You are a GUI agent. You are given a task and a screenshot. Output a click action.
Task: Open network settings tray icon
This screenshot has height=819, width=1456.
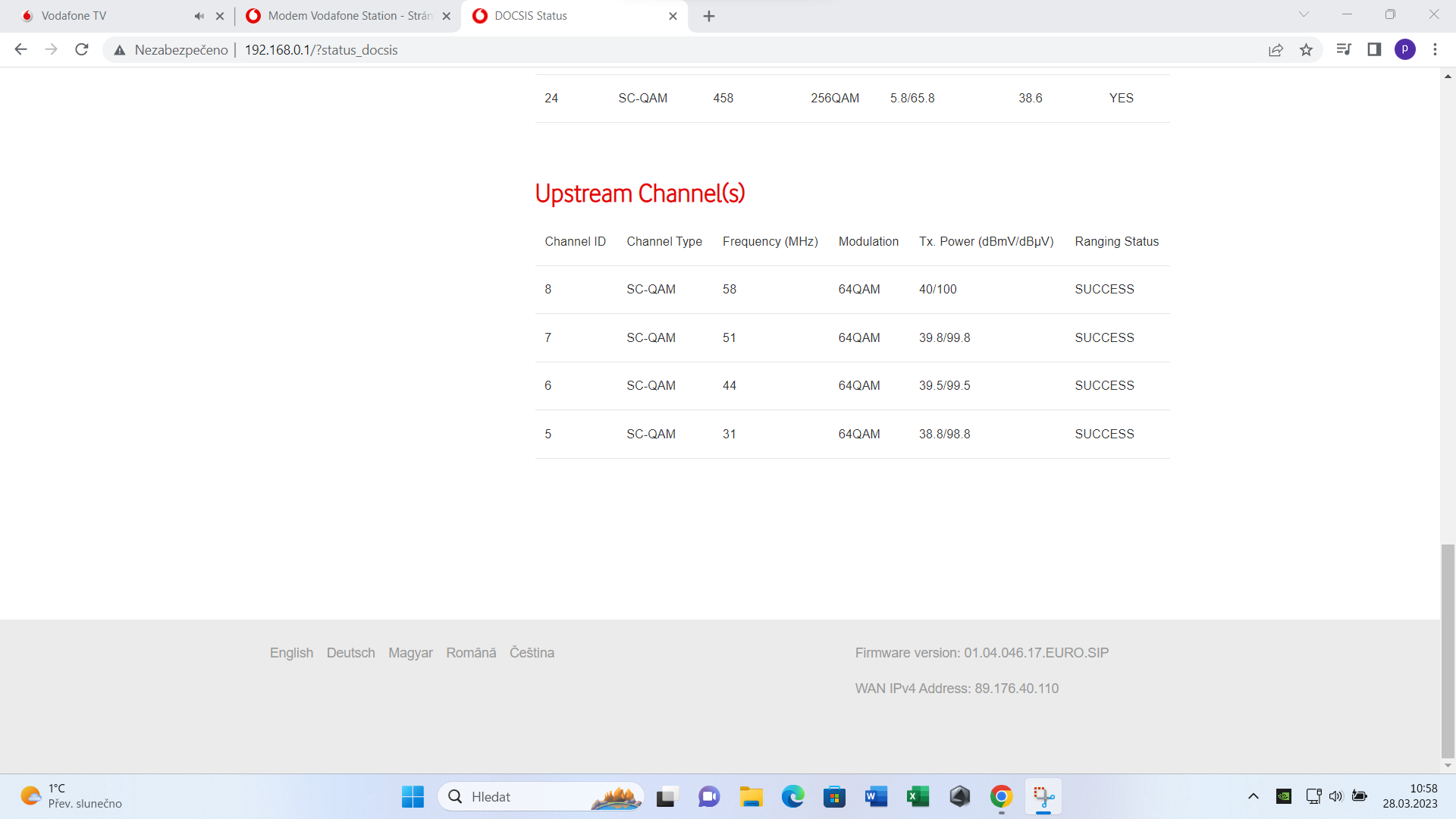(x=1313, y=796)
